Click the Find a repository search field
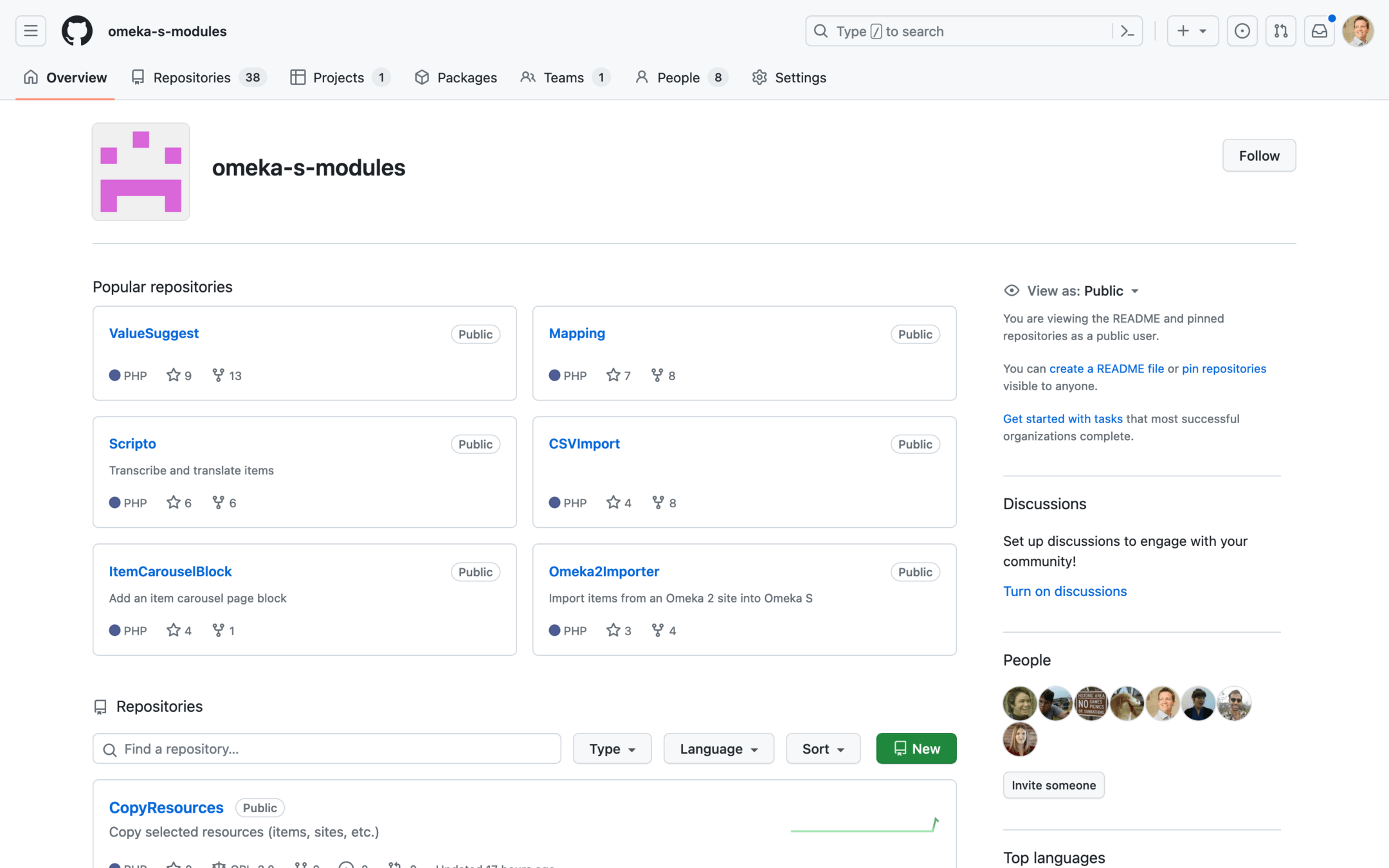The image size is (1389, 868). pyautogui.click(x=327, y=748)
